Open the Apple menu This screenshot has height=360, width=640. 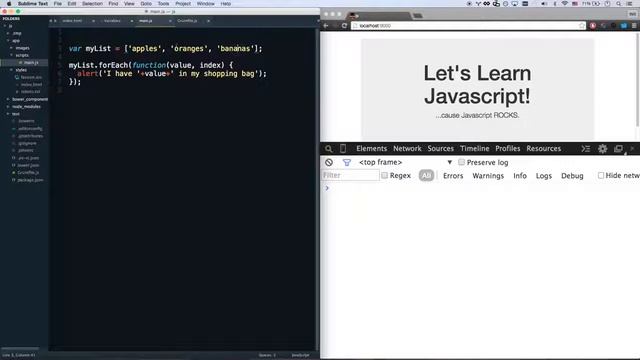click(x=9, y=4)
